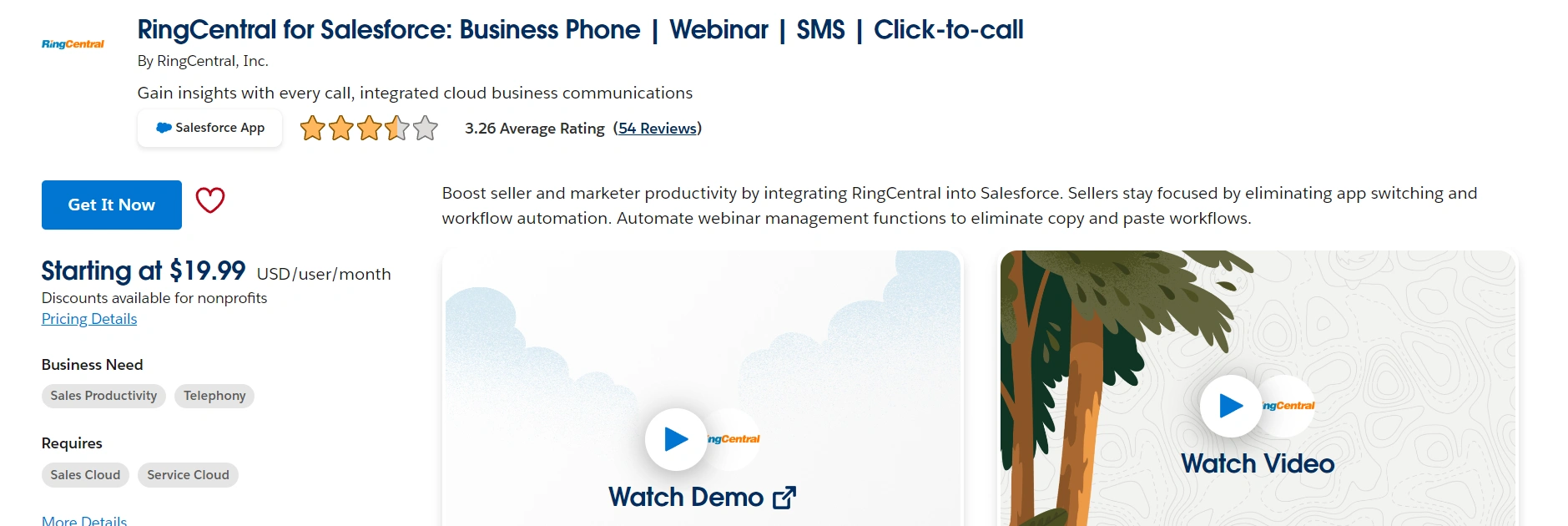
Task: Select the Telephony tag
Action: coord(214,396)
